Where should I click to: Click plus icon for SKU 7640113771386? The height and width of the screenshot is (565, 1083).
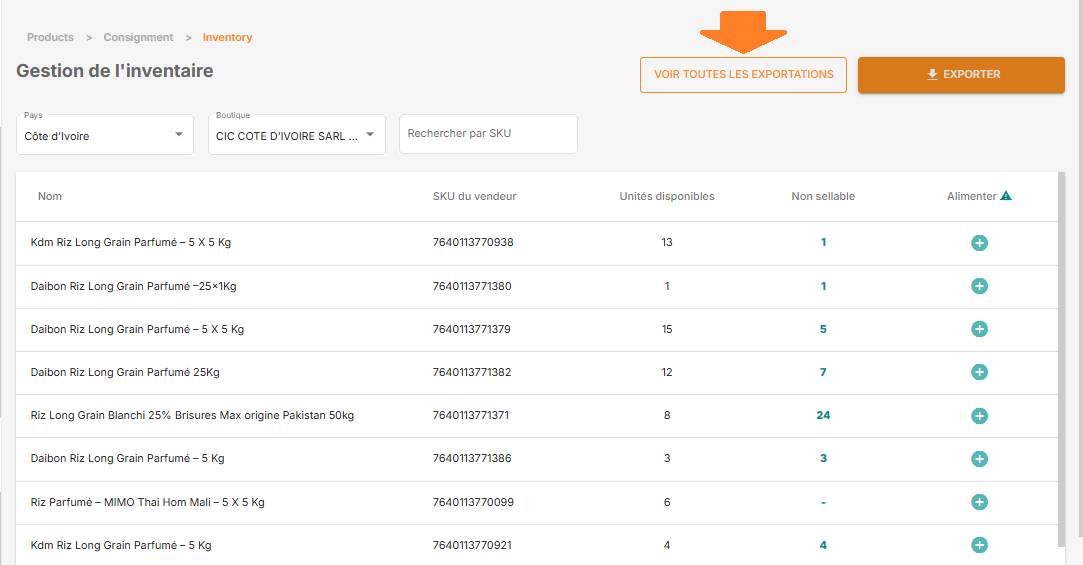pos(979,459)
